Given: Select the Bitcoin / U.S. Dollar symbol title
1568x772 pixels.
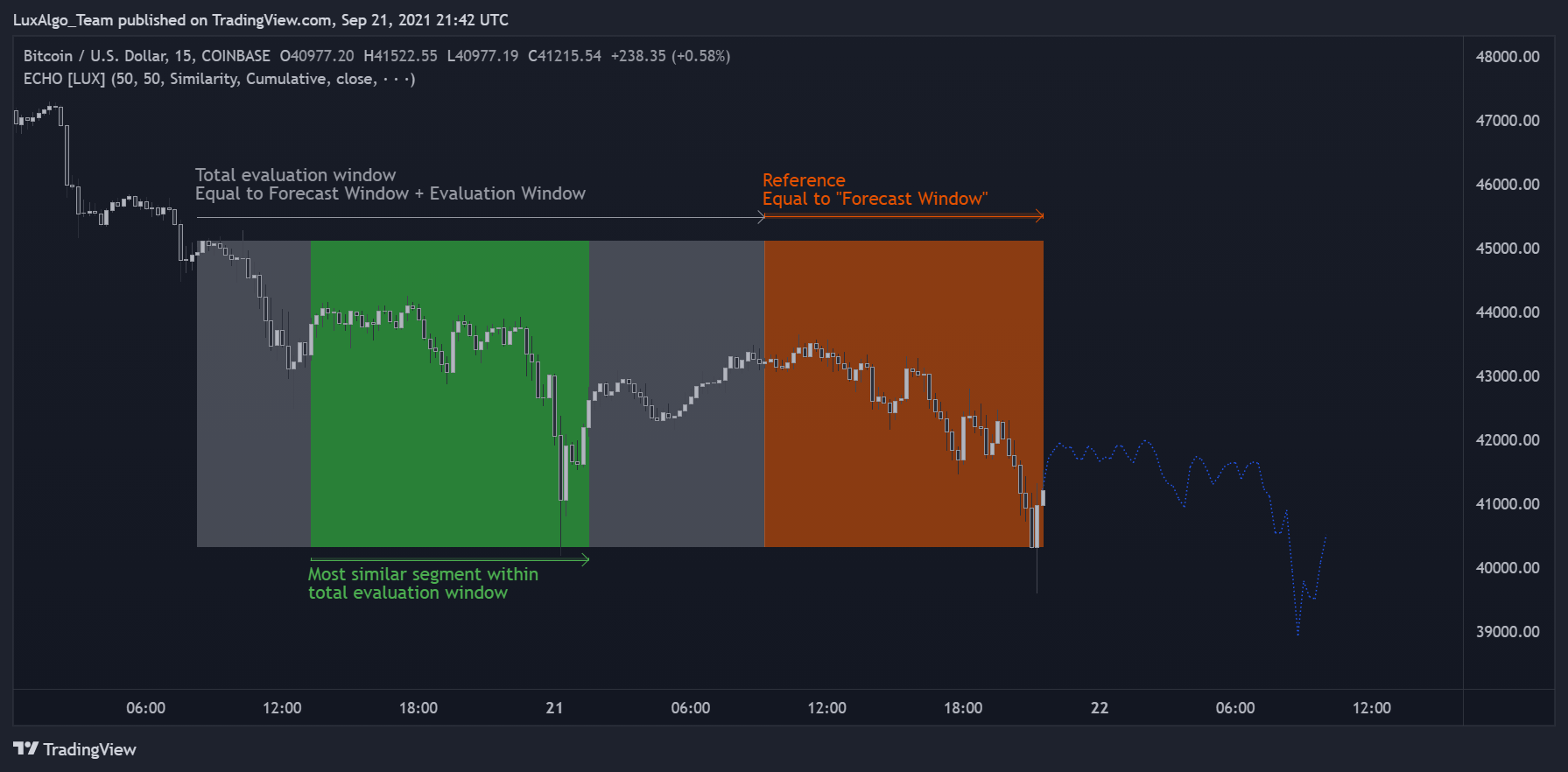Looking at the screenshot, I should pos(95,56).
